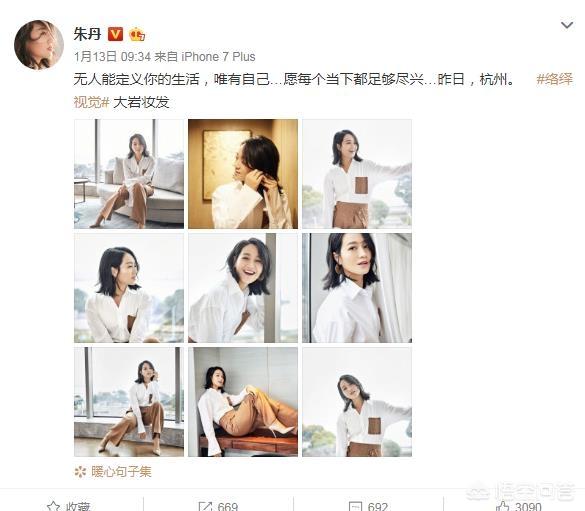Open the 朱丹 username link
This screenshot has height=511, width=585.
[x=87, y=34]
